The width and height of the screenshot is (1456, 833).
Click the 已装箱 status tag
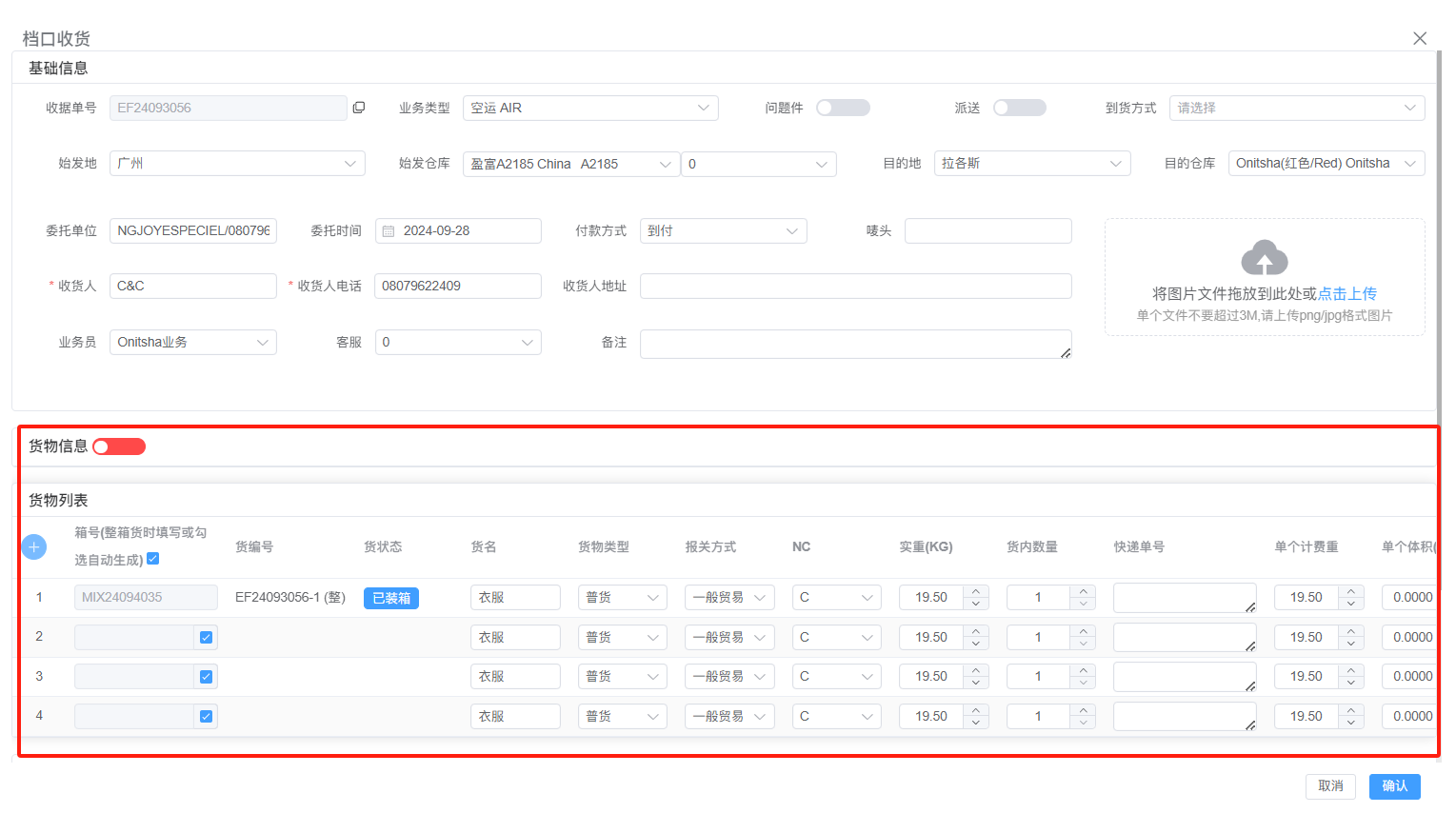(391, 598)
